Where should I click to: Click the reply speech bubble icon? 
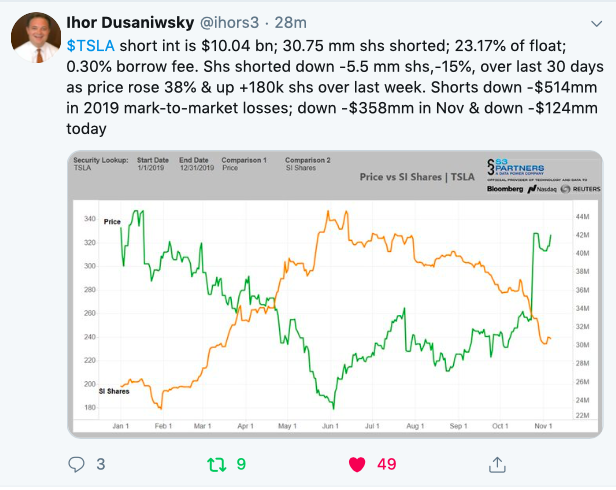click(77, 464)
